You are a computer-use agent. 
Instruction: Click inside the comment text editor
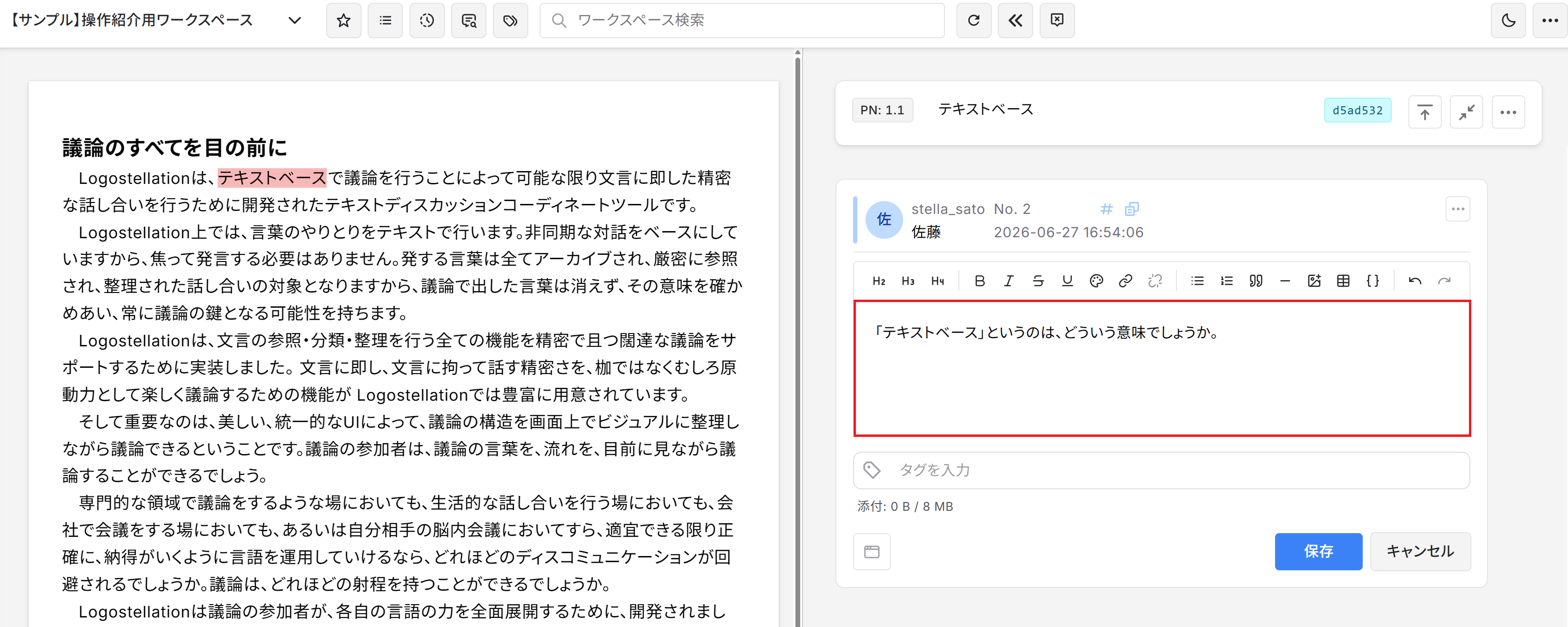point(1162,368)
